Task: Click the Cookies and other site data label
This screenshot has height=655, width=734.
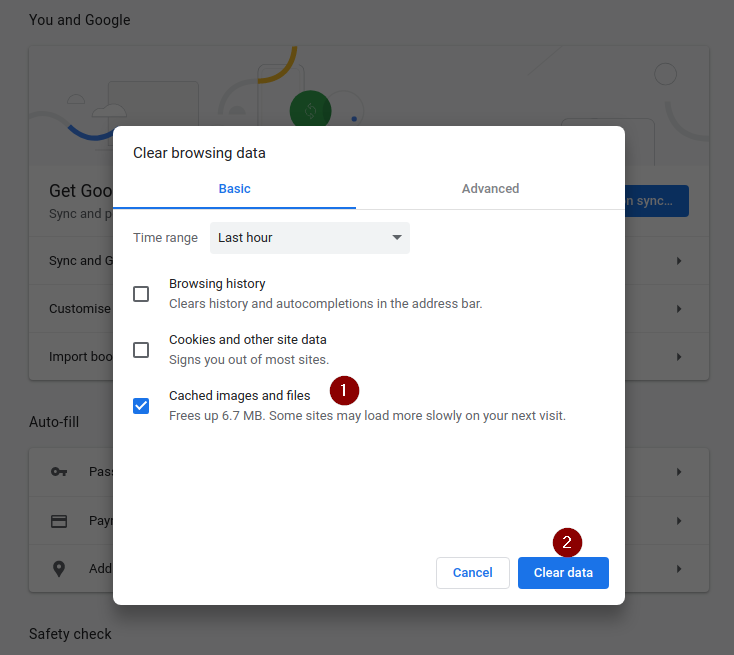Action: (x=248, y=339)
